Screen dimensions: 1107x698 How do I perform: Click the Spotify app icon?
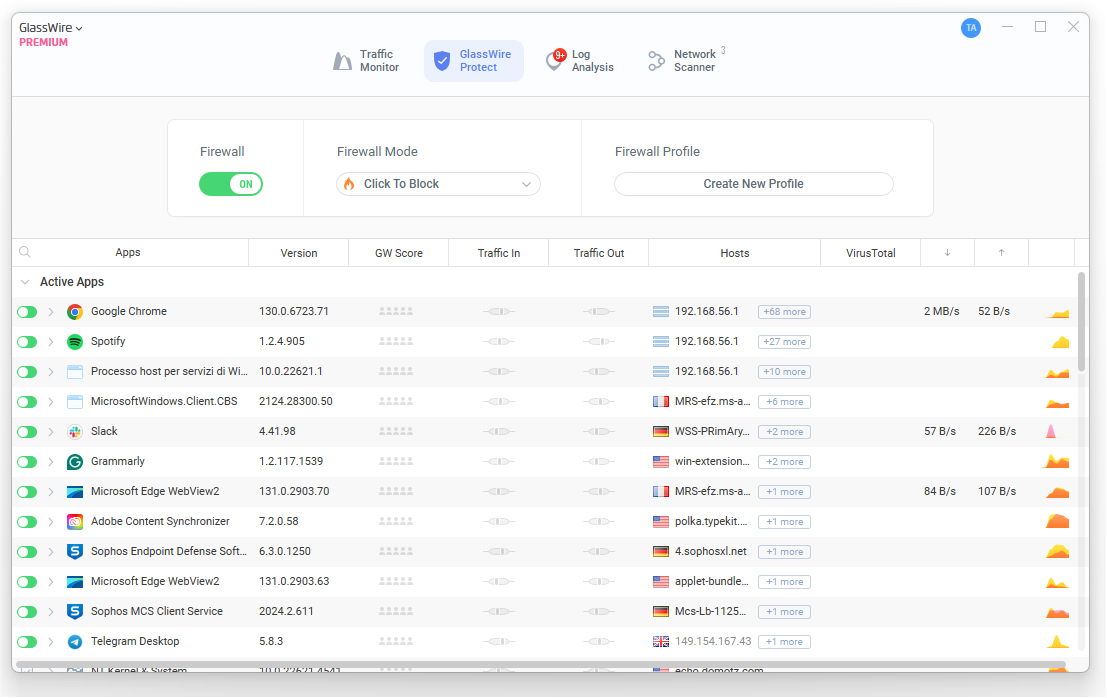75,342
